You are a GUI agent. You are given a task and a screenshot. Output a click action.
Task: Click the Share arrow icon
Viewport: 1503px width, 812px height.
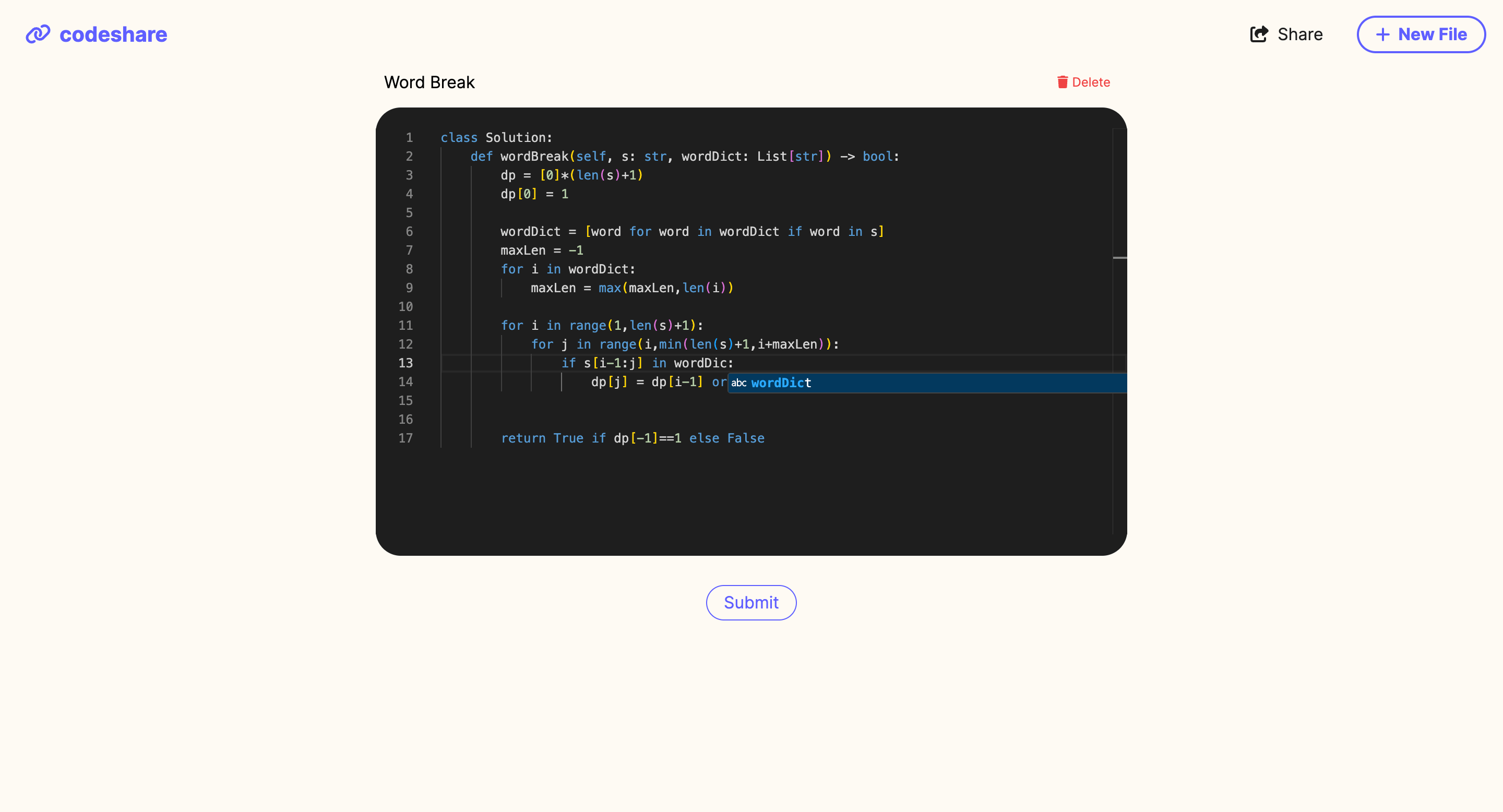coord(1259,34)
